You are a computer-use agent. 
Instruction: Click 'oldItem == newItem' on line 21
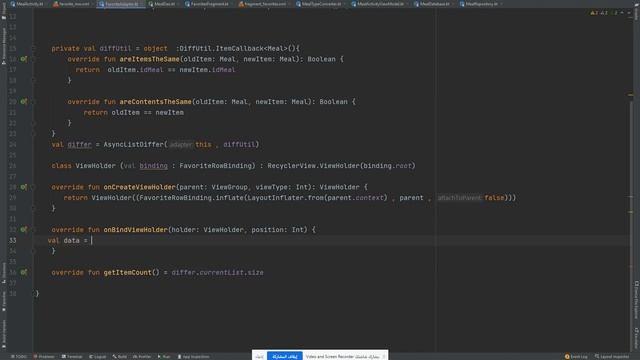coord(147,112)
